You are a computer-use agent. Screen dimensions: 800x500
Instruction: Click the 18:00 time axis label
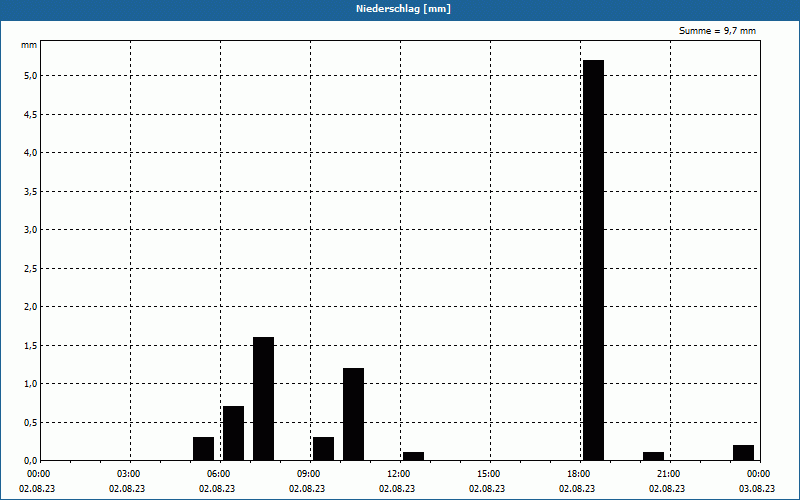click(579, 474)
